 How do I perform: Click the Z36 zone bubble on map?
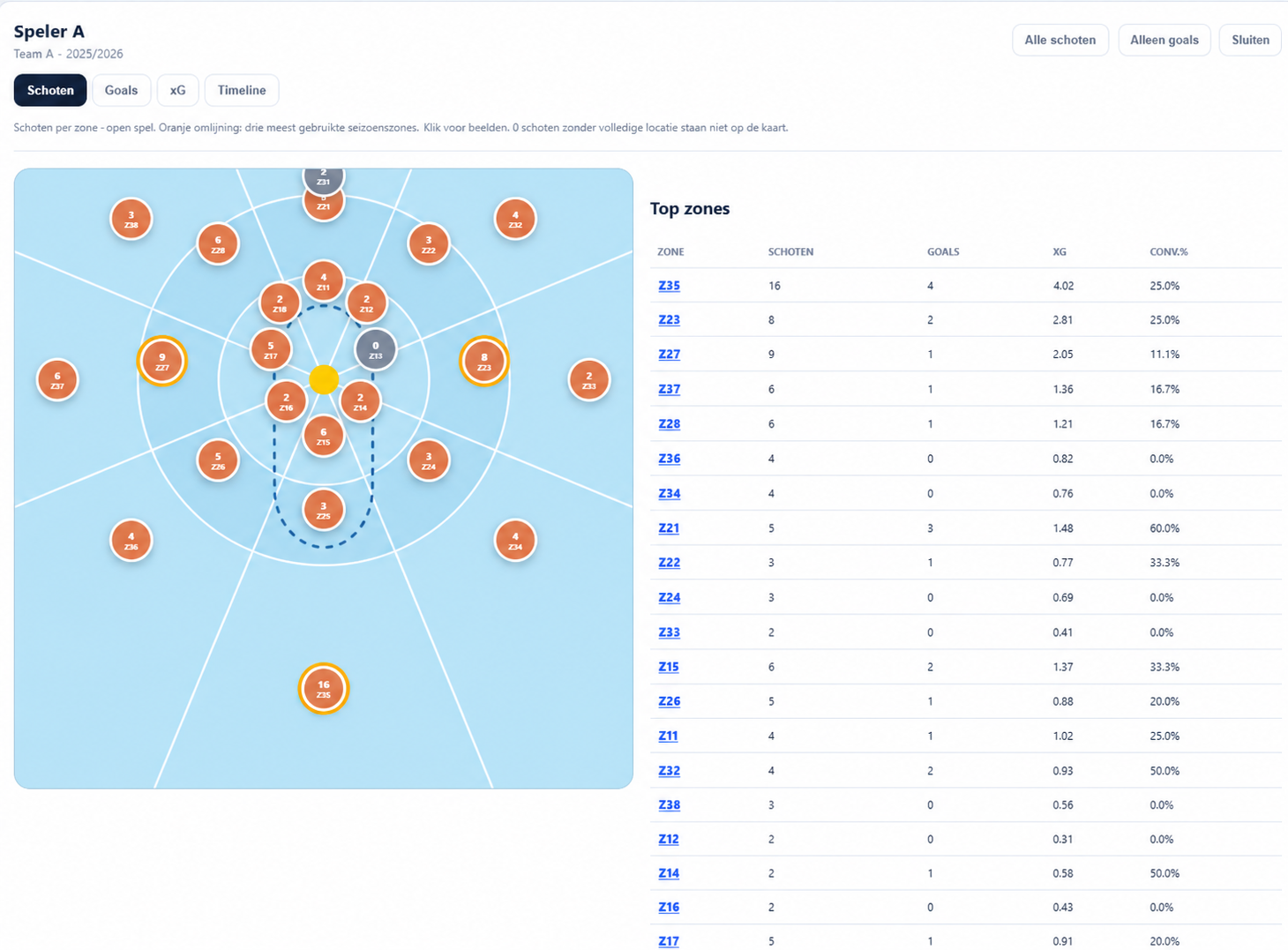[131, 540]
